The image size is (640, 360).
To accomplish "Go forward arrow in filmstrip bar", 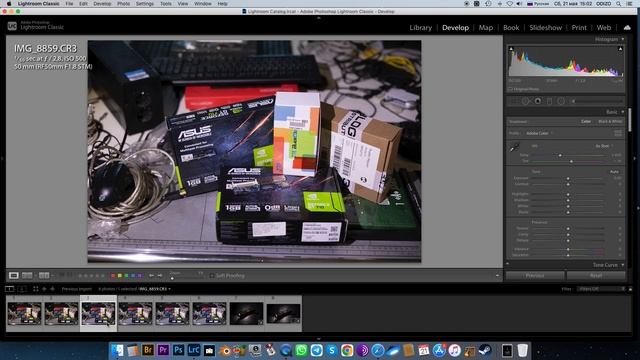I will tap(52, 289).
